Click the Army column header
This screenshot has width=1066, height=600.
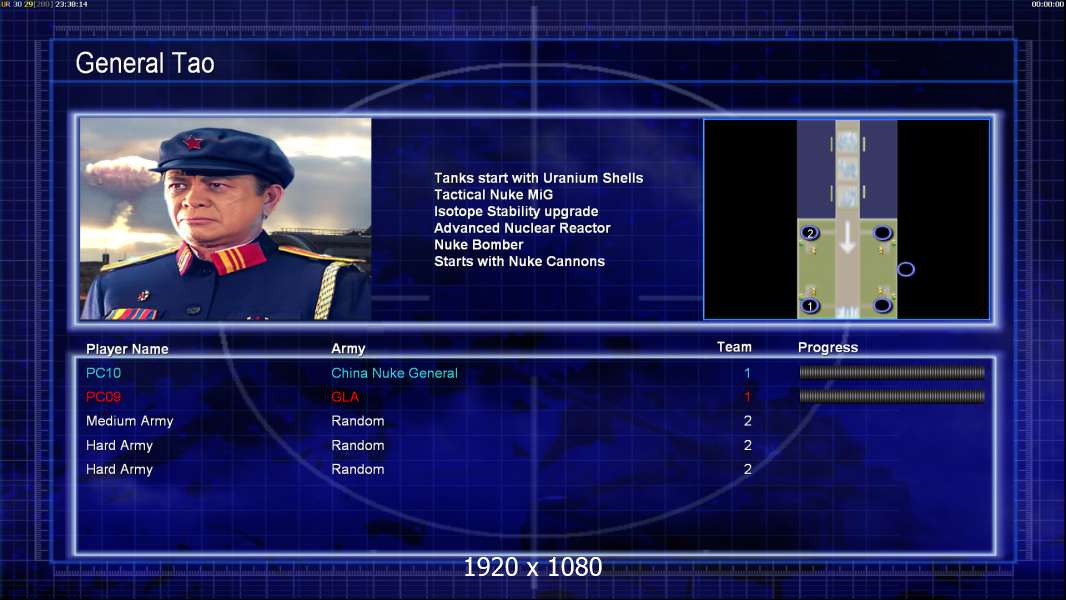tap(348, 349)
